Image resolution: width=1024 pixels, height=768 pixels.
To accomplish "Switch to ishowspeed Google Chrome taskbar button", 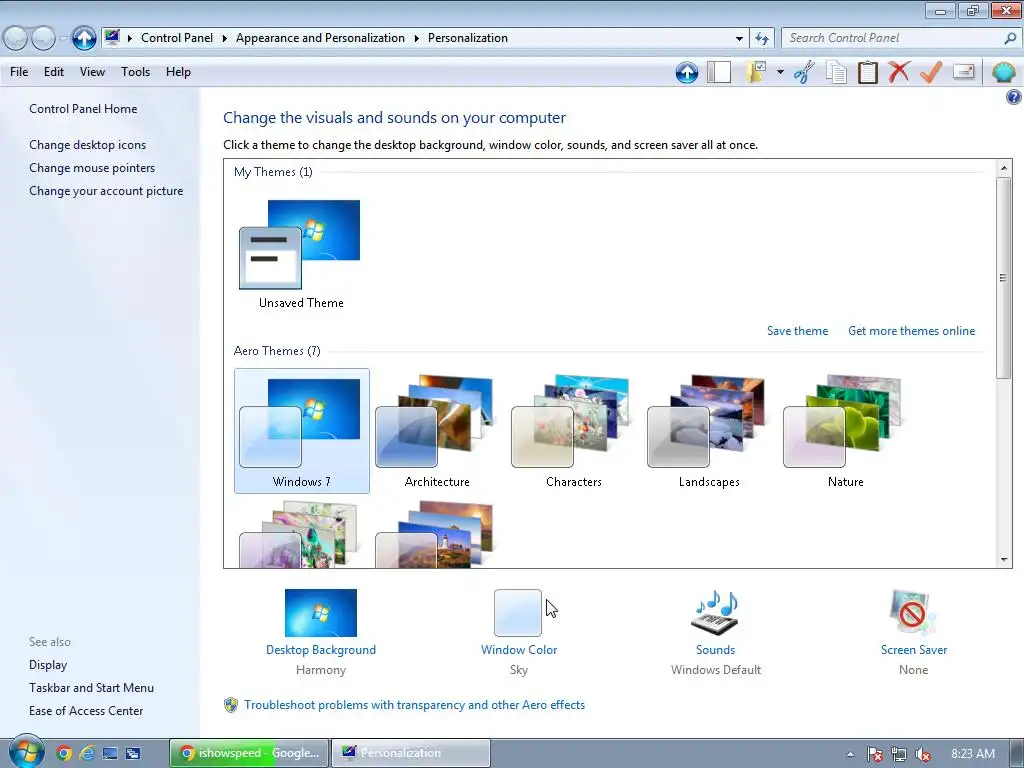I will coord(249,753).
